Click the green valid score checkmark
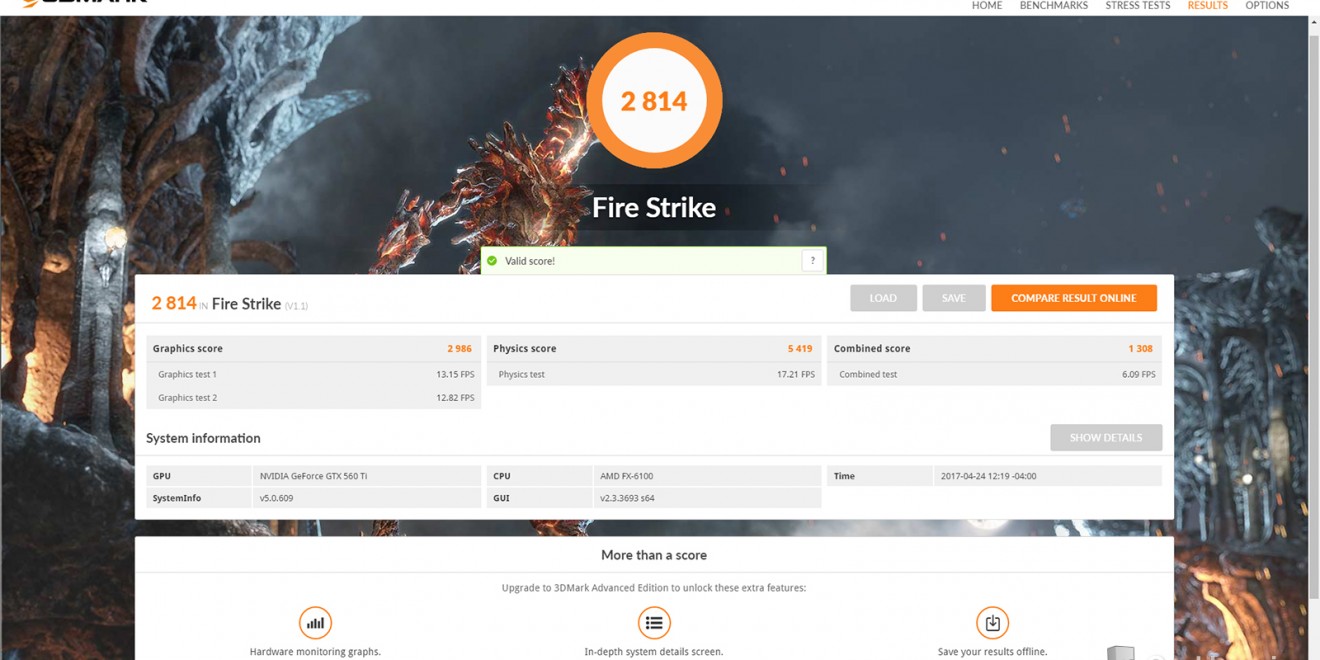 492,261
